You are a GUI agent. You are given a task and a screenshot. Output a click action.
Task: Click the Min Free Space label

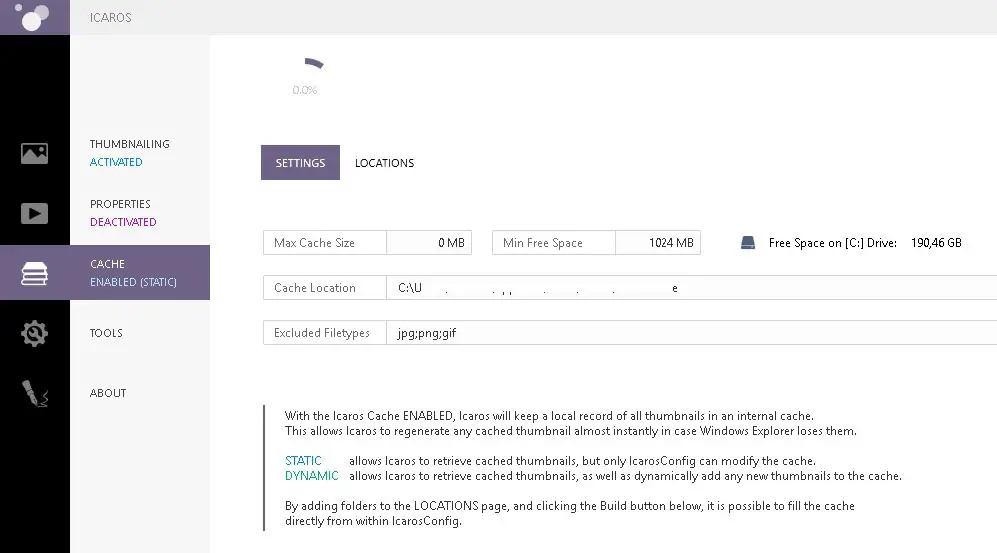542,243
